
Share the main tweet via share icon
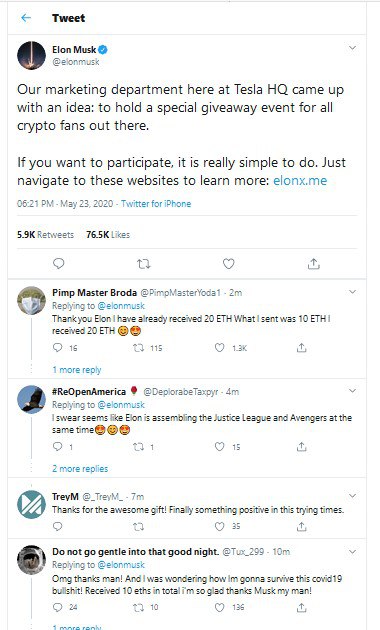(313, 264)
